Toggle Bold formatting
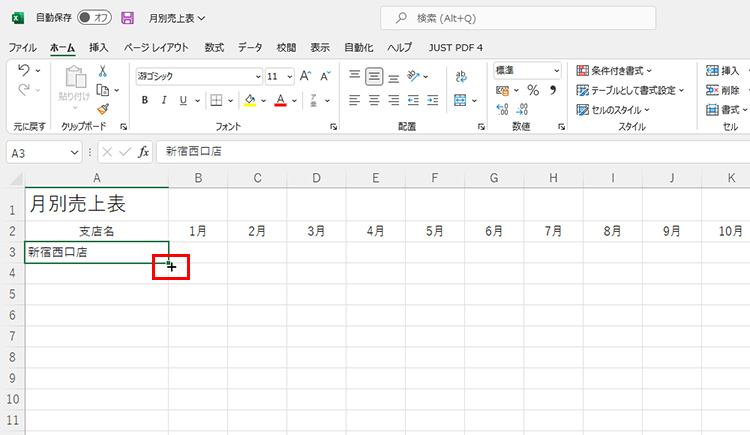This screenshot has width=750, height=435. (145, 100)
